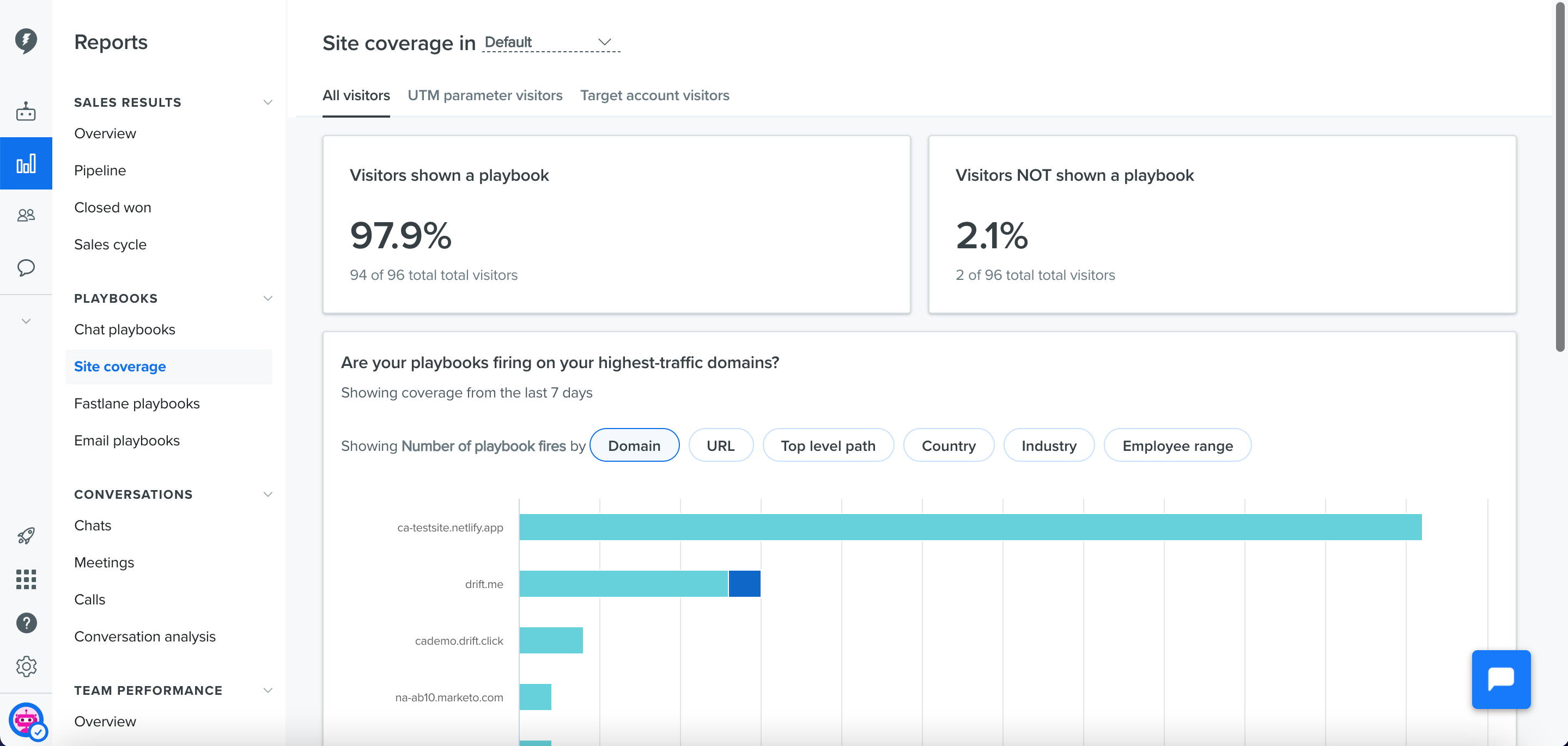Click the ca-testsite.netlify.app teal bar

tap(970, 527)
